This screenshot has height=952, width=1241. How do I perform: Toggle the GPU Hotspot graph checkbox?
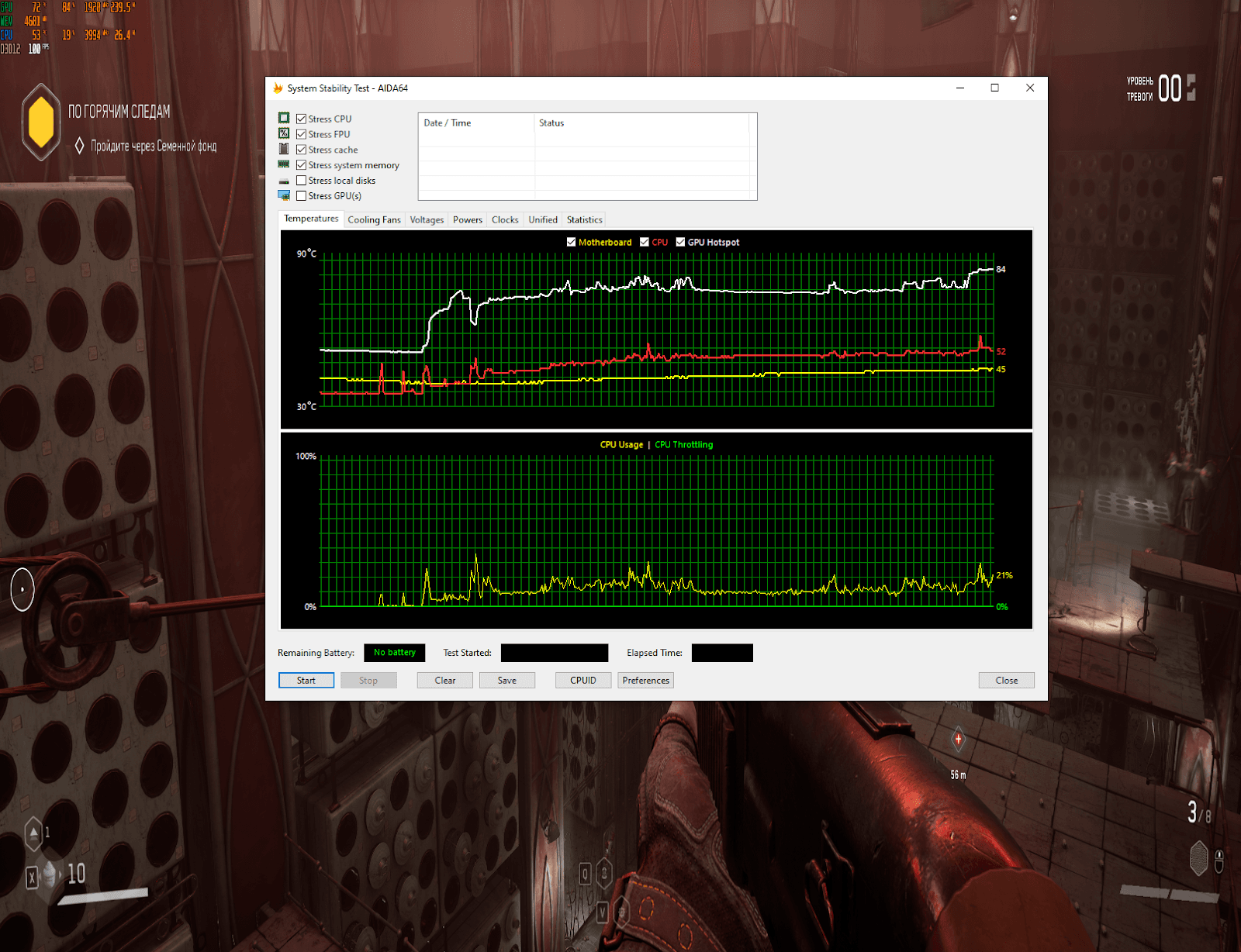(680, 242)
